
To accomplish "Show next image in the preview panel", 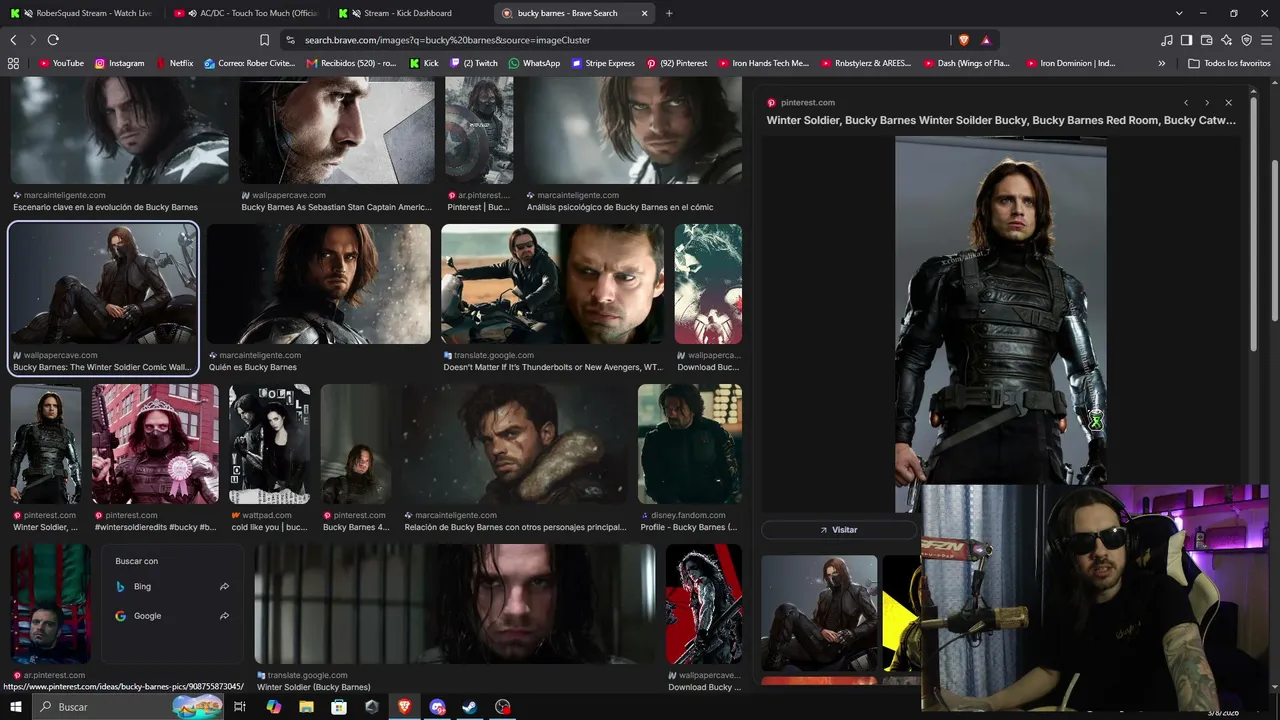I will tap(1207, 103).
